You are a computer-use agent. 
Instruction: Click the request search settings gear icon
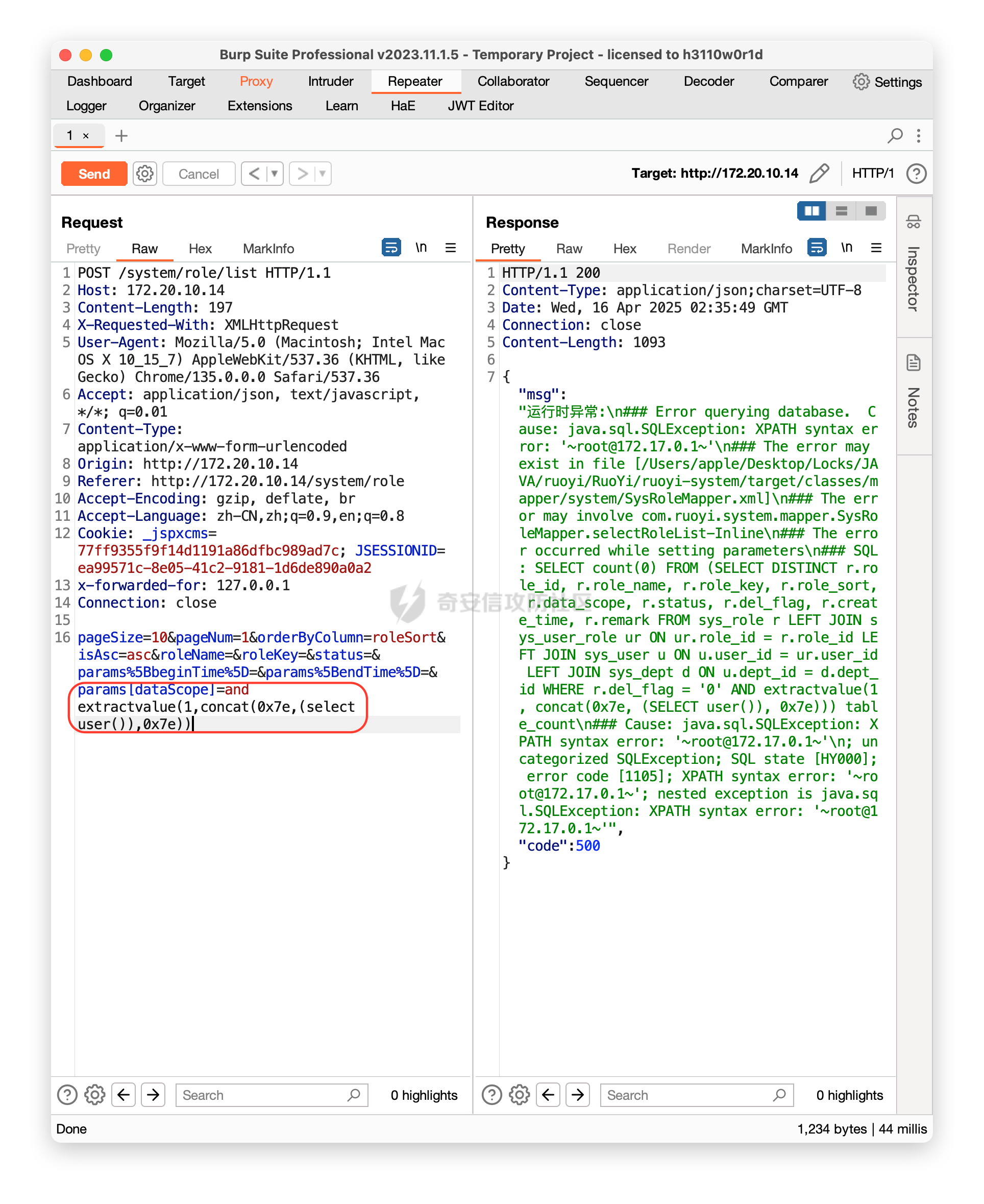(x=94, y=1095)
